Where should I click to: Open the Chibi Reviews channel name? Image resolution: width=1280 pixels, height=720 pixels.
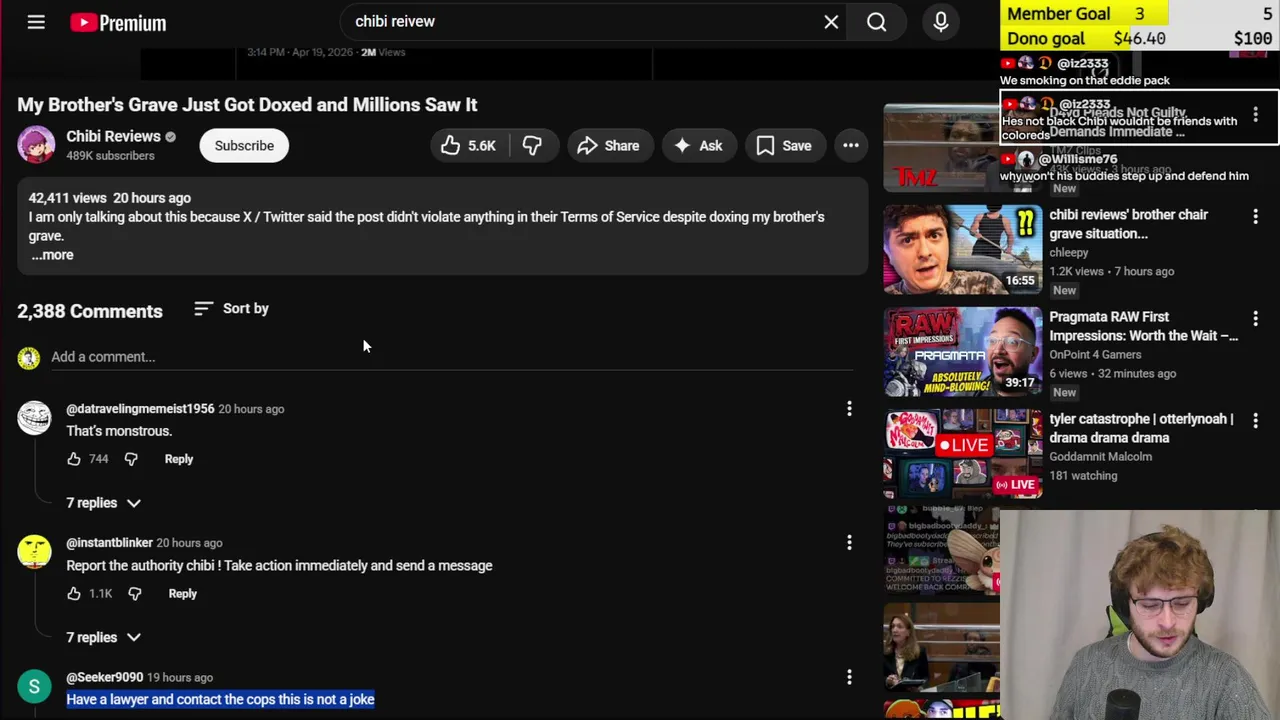[x=113, y=136]
